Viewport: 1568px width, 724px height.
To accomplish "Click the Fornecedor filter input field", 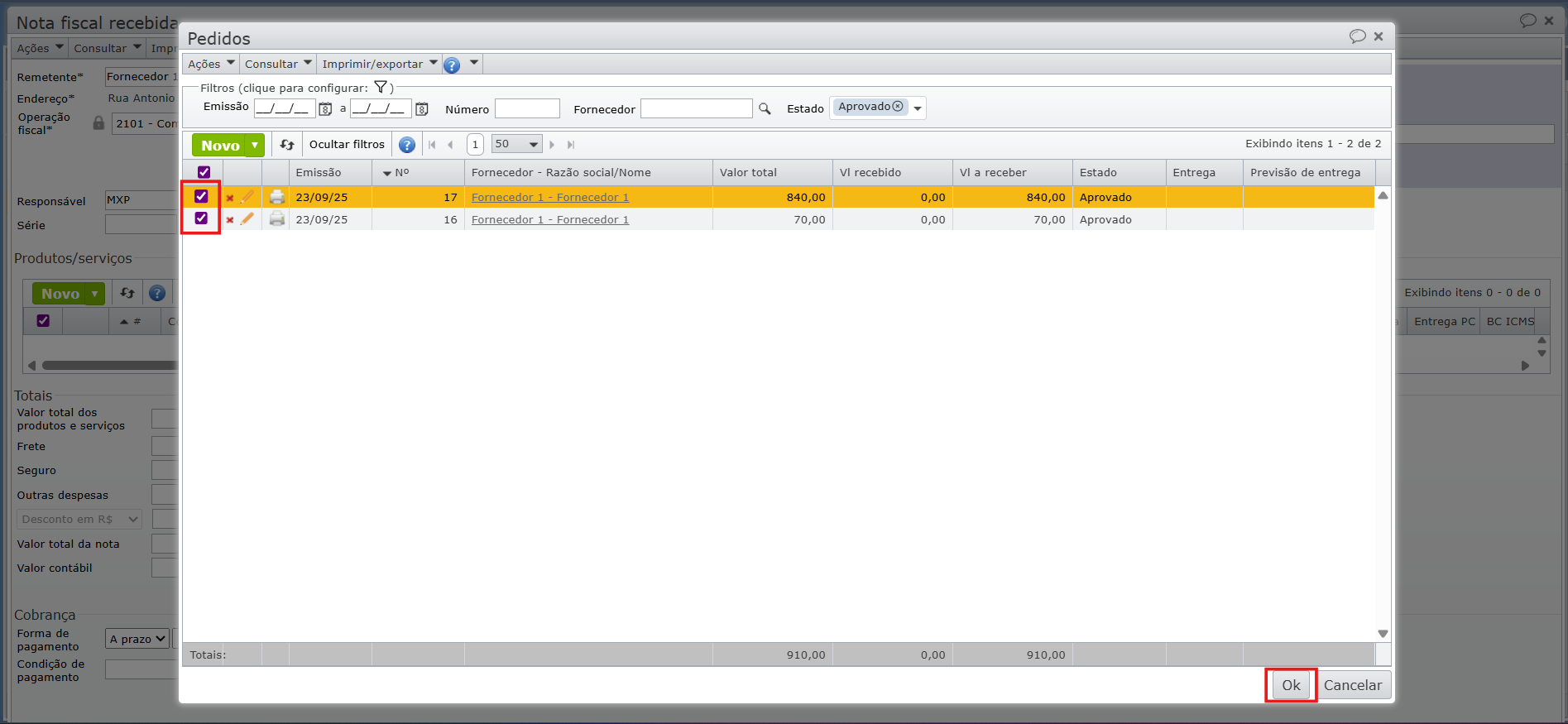I will tap(697, 108).
